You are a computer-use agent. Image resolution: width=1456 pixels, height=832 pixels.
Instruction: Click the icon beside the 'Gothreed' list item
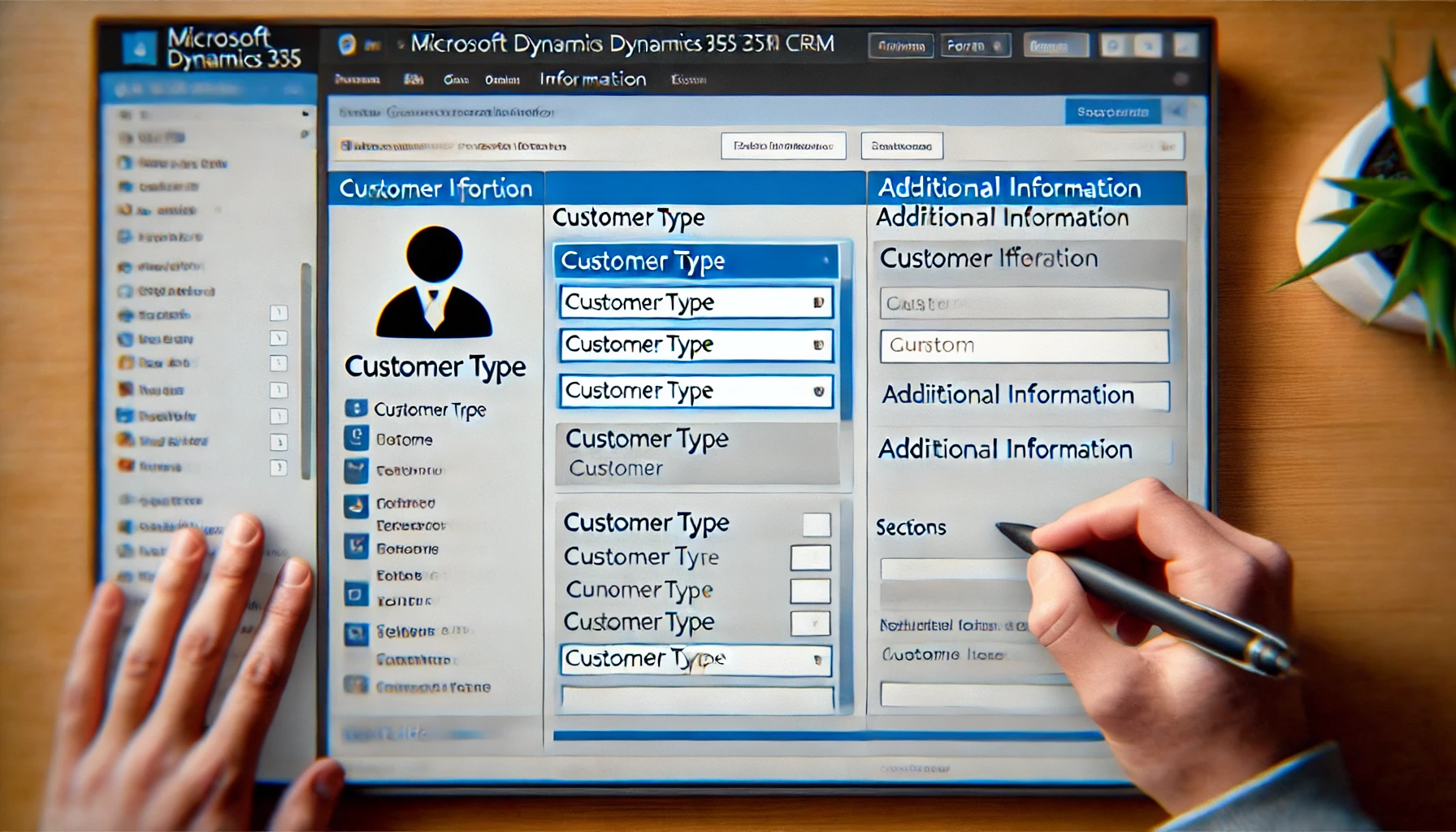point(356,506)
